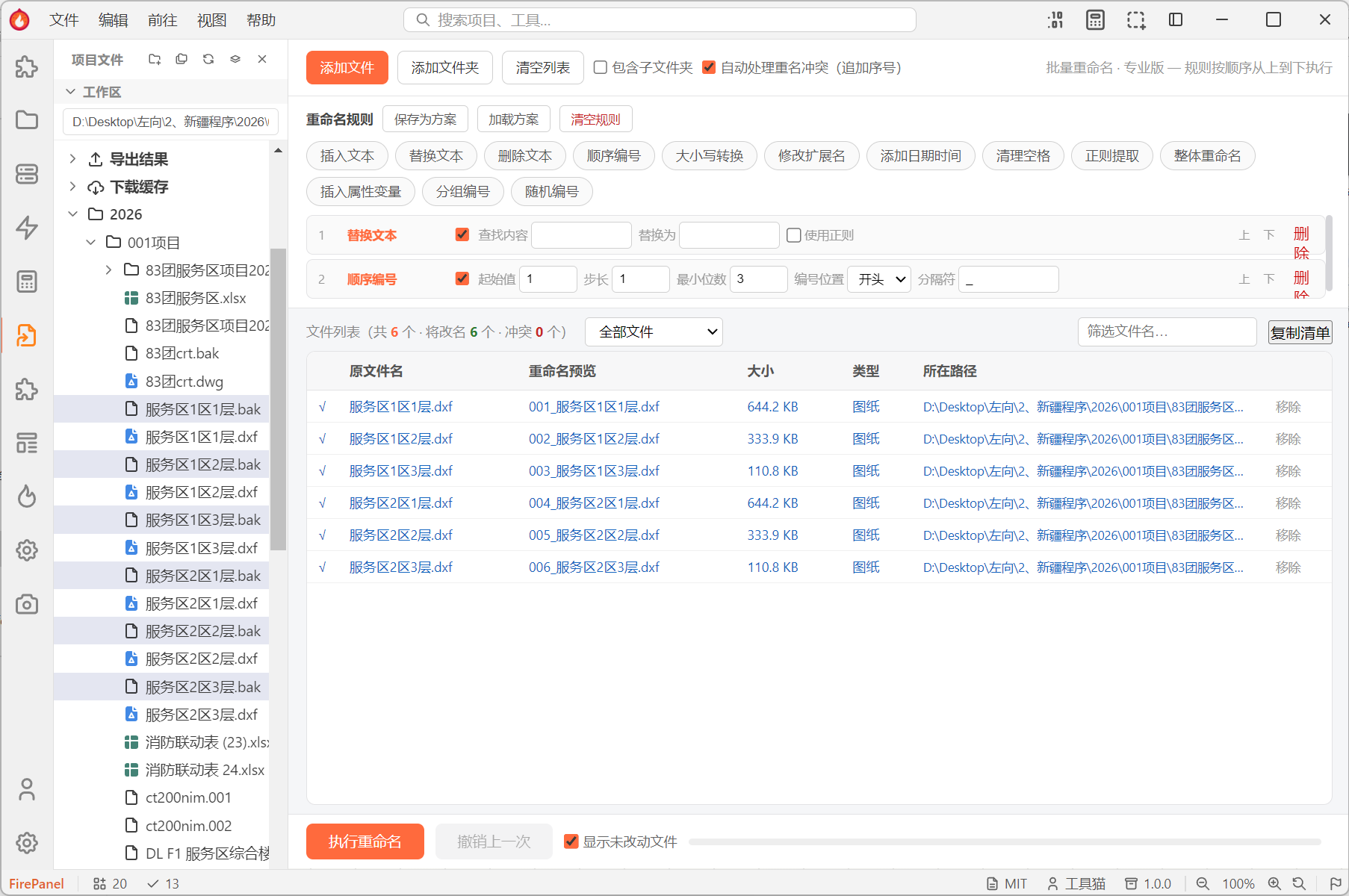This screenshot has height=896, width=1349.
Task: Refresh the project files panel
Action: tap(208, 59)
